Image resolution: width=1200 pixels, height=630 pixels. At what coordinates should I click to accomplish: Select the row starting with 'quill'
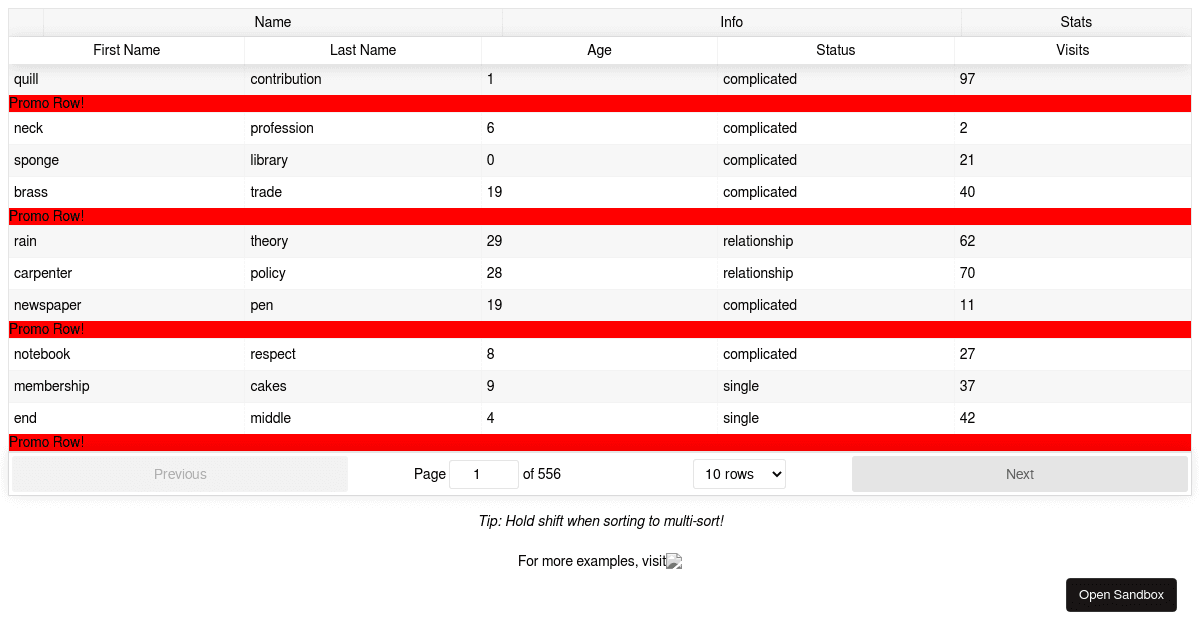(126, 79)
